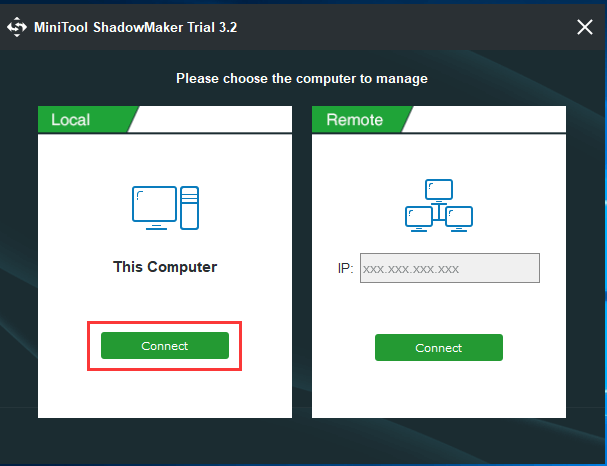Click the Please choose the computer heading

302,79
